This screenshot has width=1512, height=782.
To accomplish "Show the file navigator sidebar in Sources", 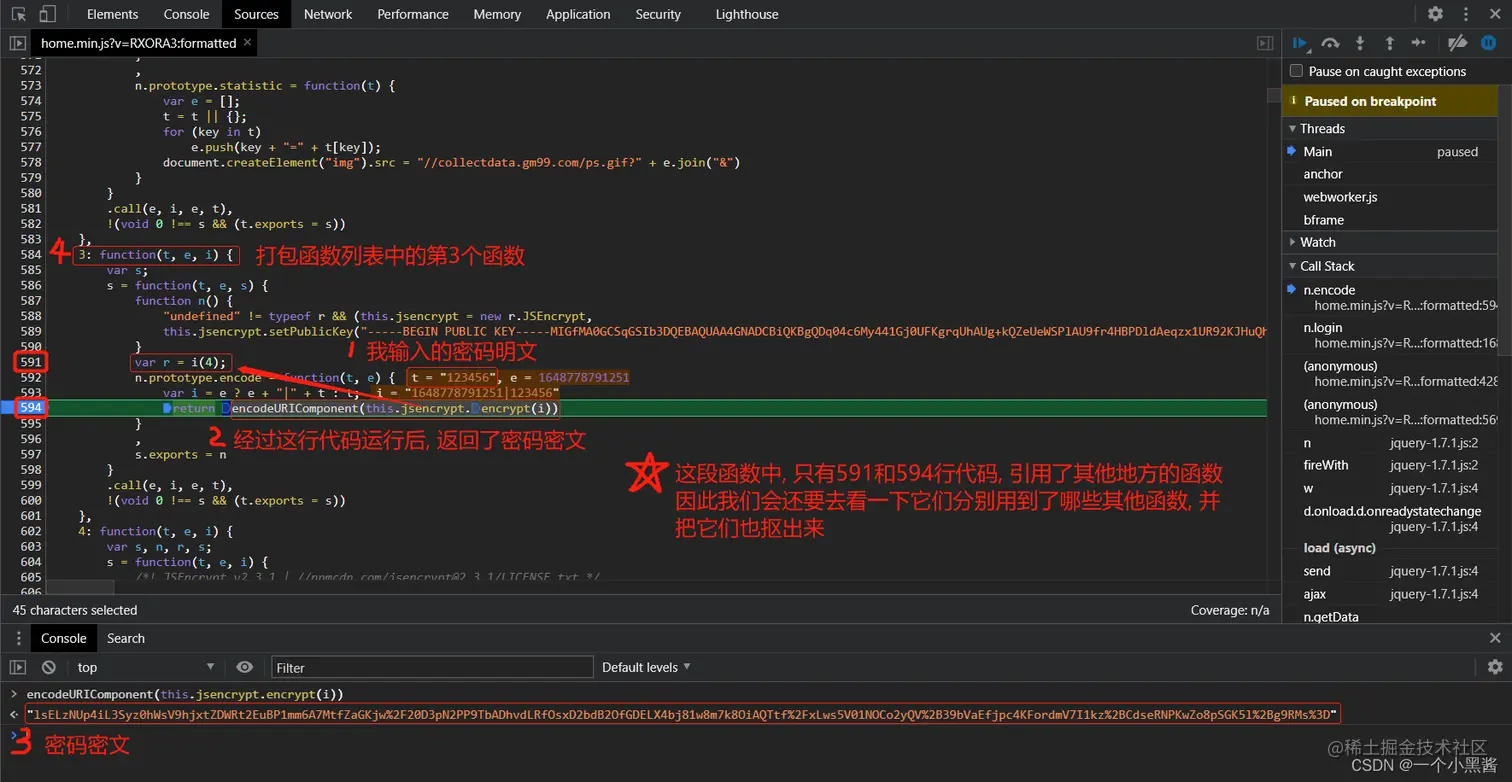I will pyautogui.click(x=17, y=43).
